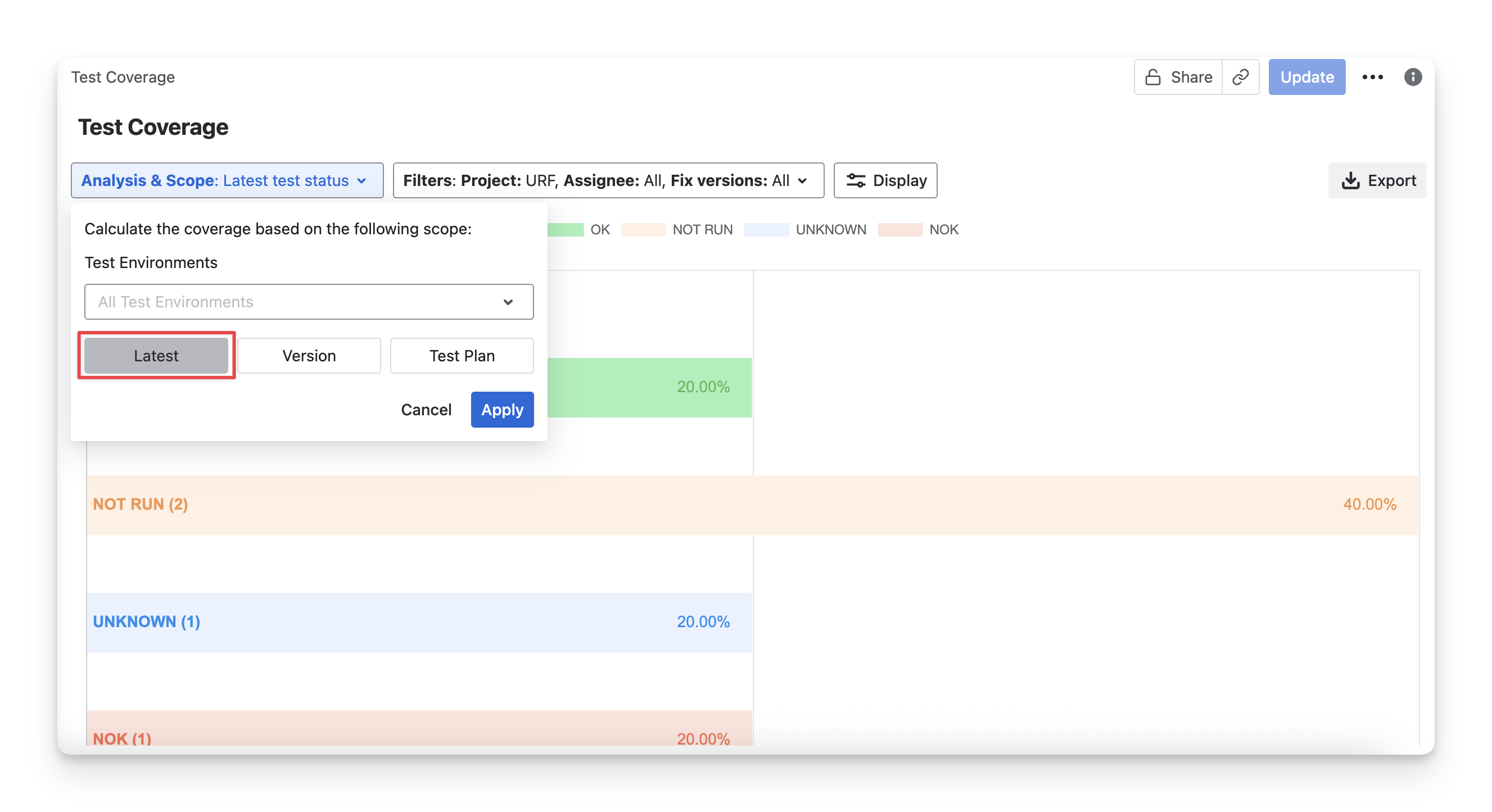Click the Update button
Viewport: 1492px width, 812px height.
(1306, 77)
